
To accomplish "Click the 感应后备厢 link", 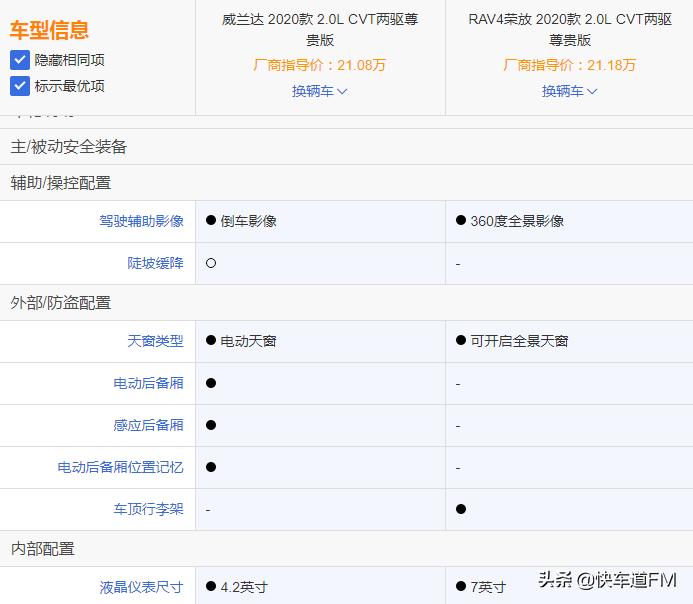I will (148, 425).
